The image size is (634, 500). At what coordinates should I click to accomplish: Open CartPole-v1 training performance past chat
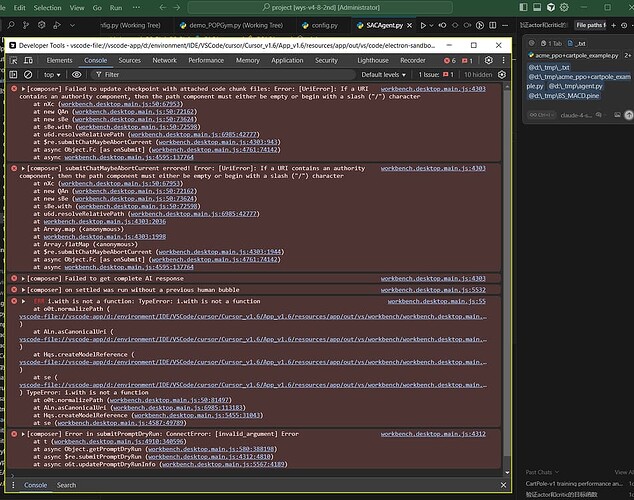point(574,483)
